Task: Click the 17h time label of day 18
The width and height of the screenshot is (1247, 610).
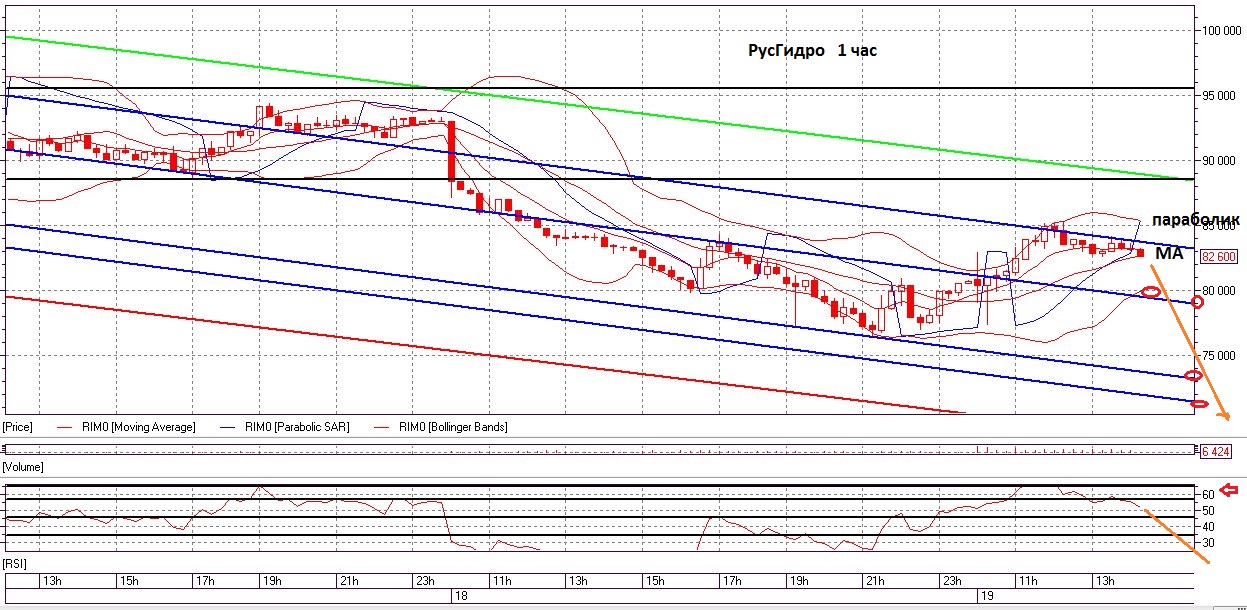Action: coord(730,581)
